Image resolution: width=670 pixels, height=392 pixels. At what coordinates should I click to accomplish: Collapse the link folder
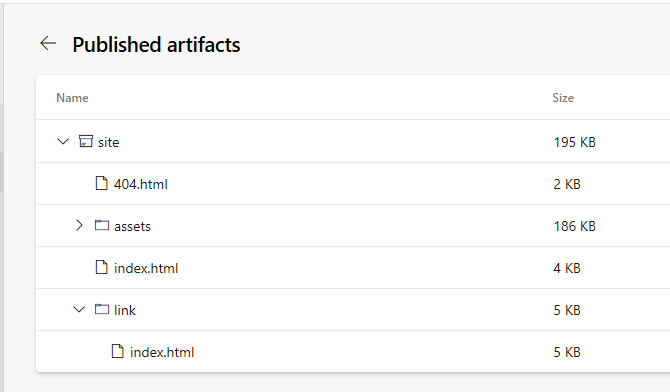click(79, 309)
